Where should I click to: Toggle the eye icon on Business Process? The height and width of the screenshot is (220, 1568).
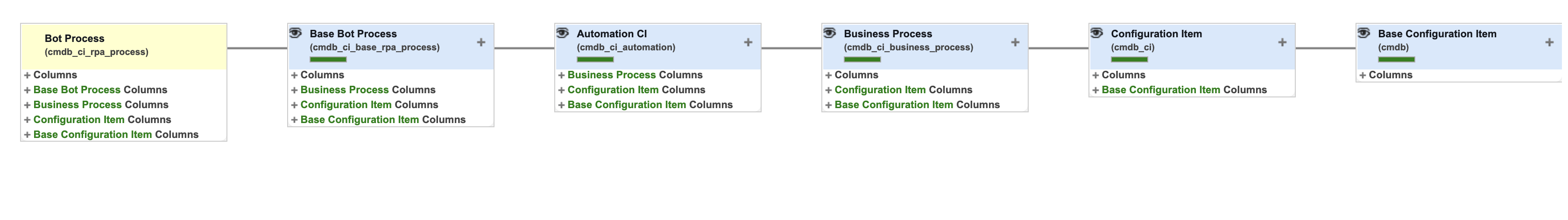point(830,33)
